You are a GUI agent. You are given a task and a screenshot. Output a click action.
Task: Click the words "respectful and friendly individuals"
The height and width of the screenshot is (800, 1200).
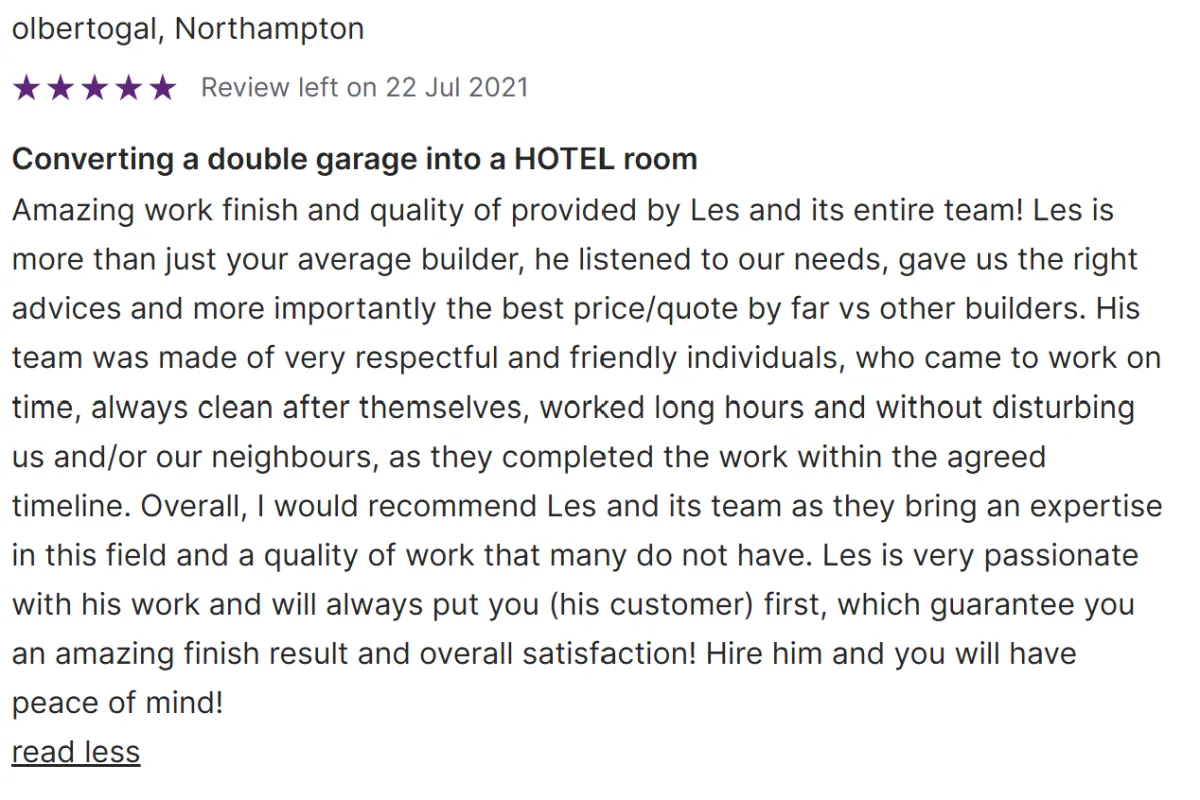coord(584,358)
